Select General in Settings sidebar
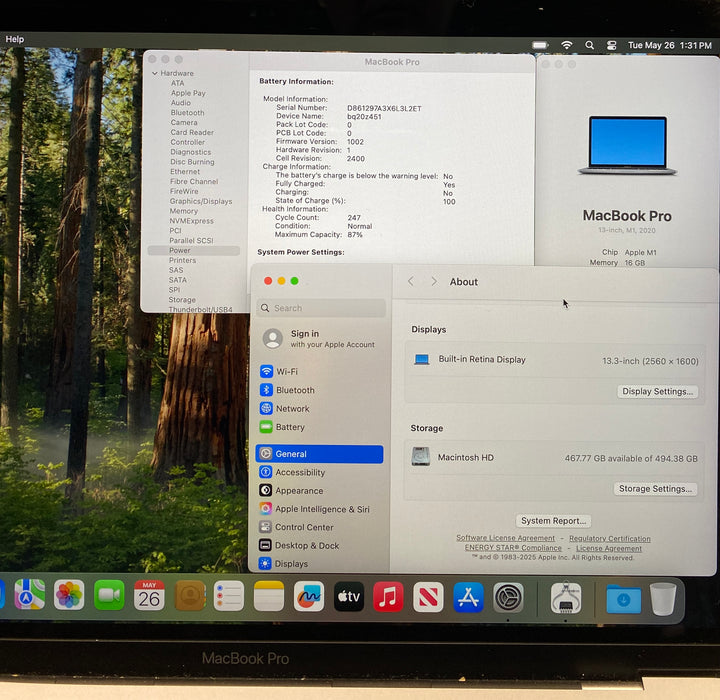This screenshot has height=700, width=720. 320,454
